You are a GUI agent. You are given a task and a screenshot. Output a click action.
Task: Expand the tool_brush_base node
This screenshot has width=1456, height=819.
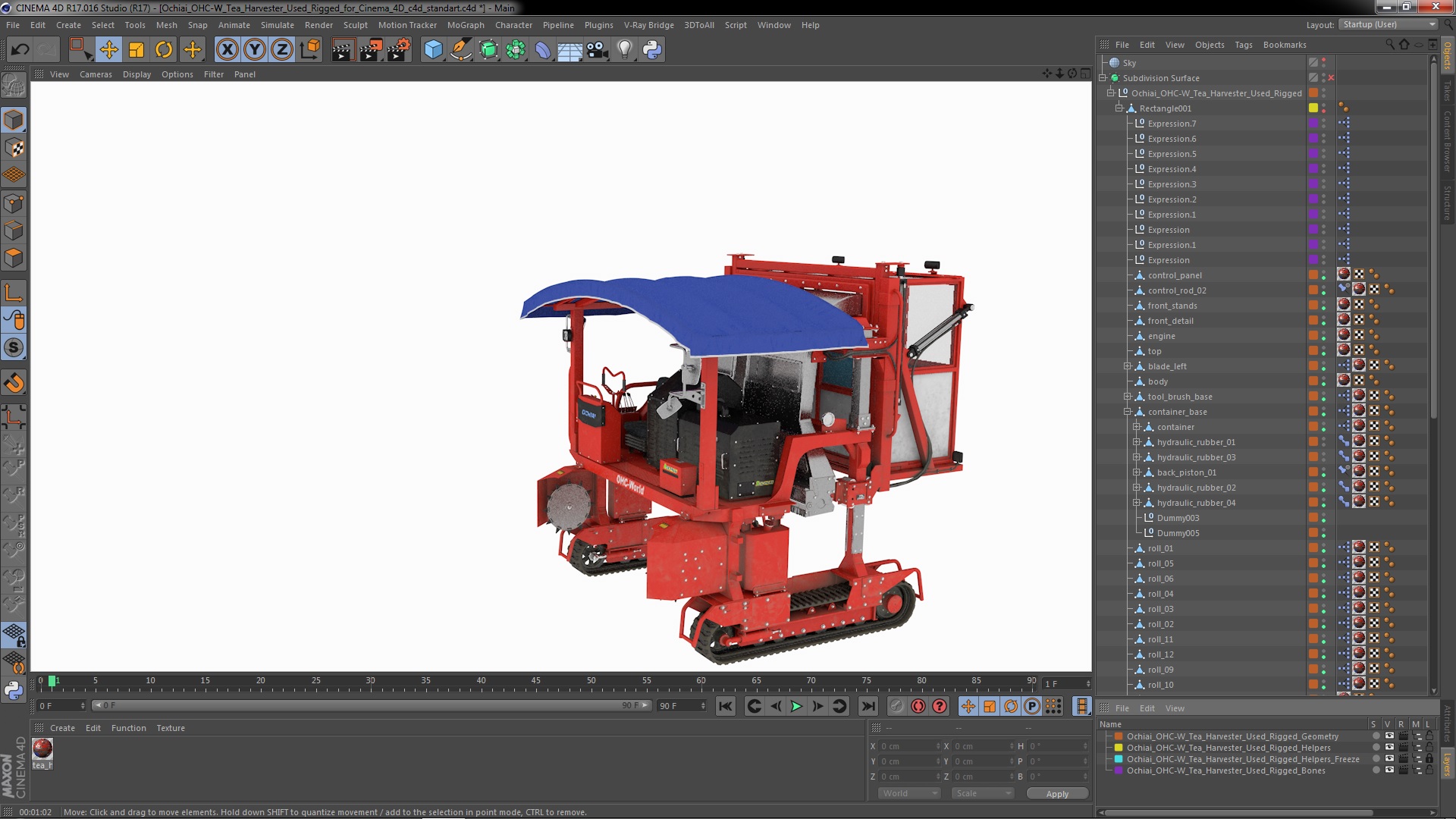[1128, 397]
